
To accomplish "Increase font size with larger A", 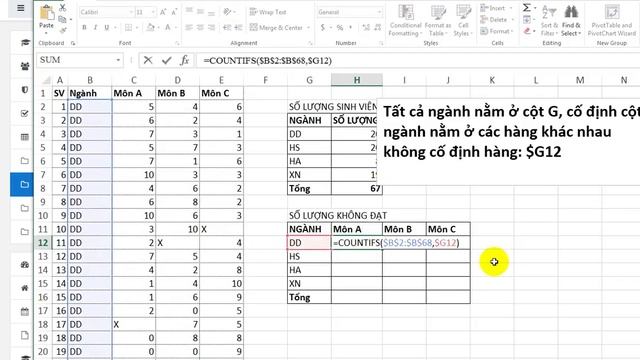I will pyautogui.click(x=163, y=12).
